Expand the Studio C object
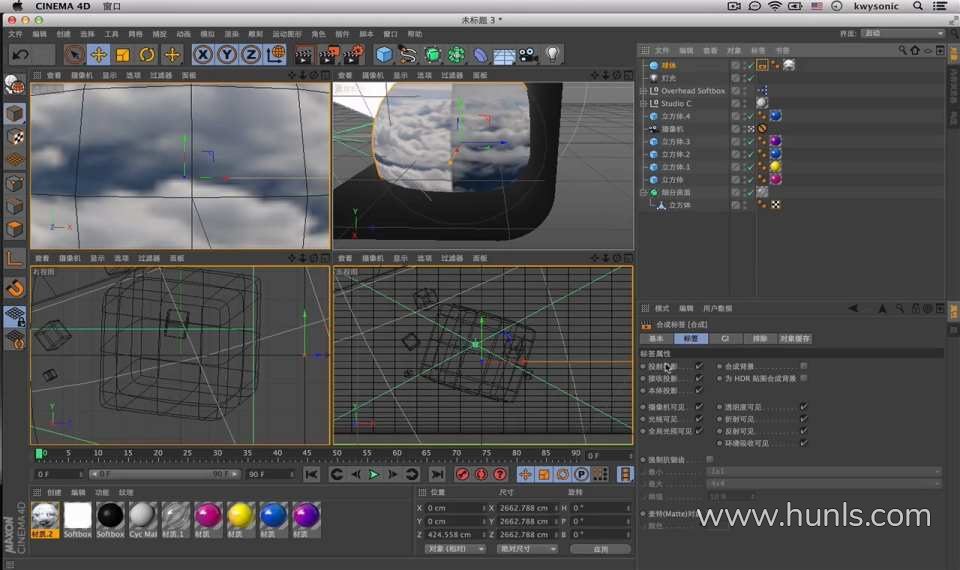Screen dimensions: 960x570 (643, 103)
